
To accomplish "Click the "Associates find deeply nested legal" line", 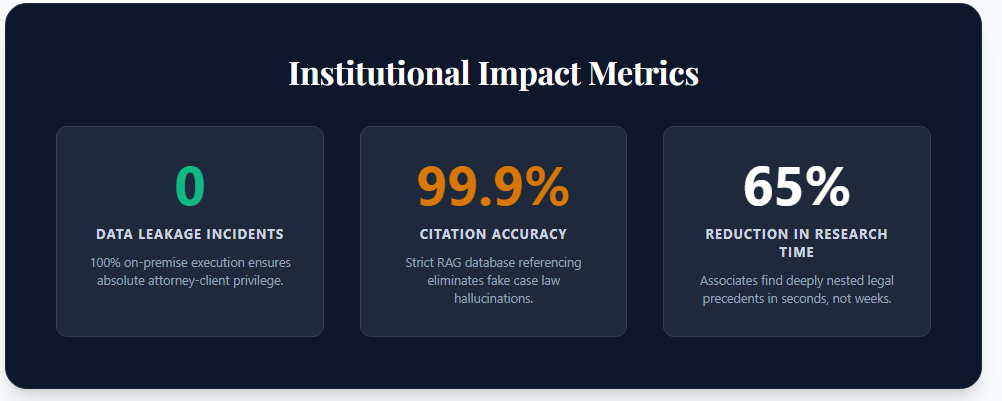I will 796,281.
